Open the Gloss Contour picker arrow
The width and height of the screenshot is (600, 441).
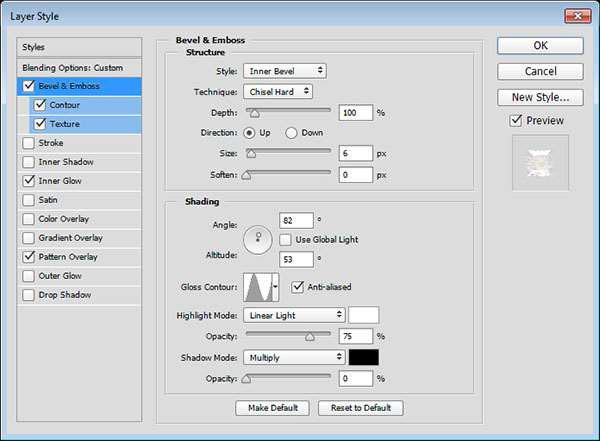pyautogui.click(x=276, y=287)
